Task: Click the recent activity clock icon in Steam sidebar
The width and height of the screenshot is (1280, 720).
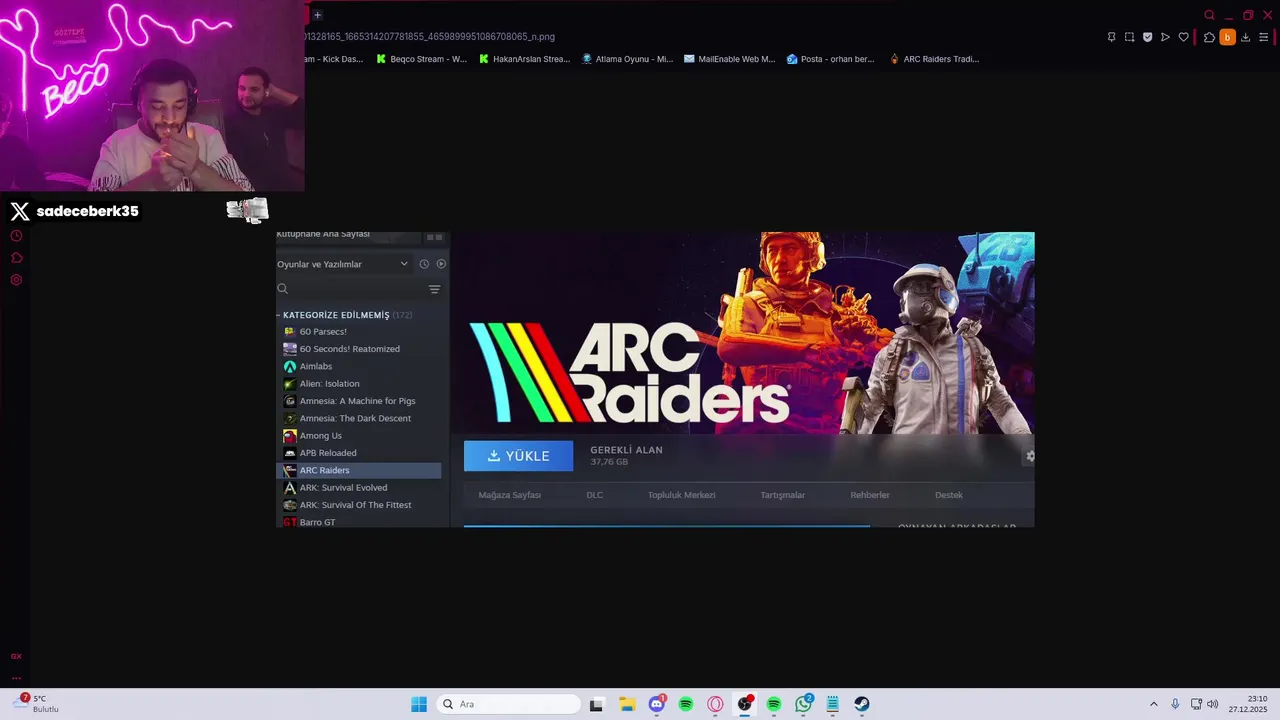Action: coord(424,264)
